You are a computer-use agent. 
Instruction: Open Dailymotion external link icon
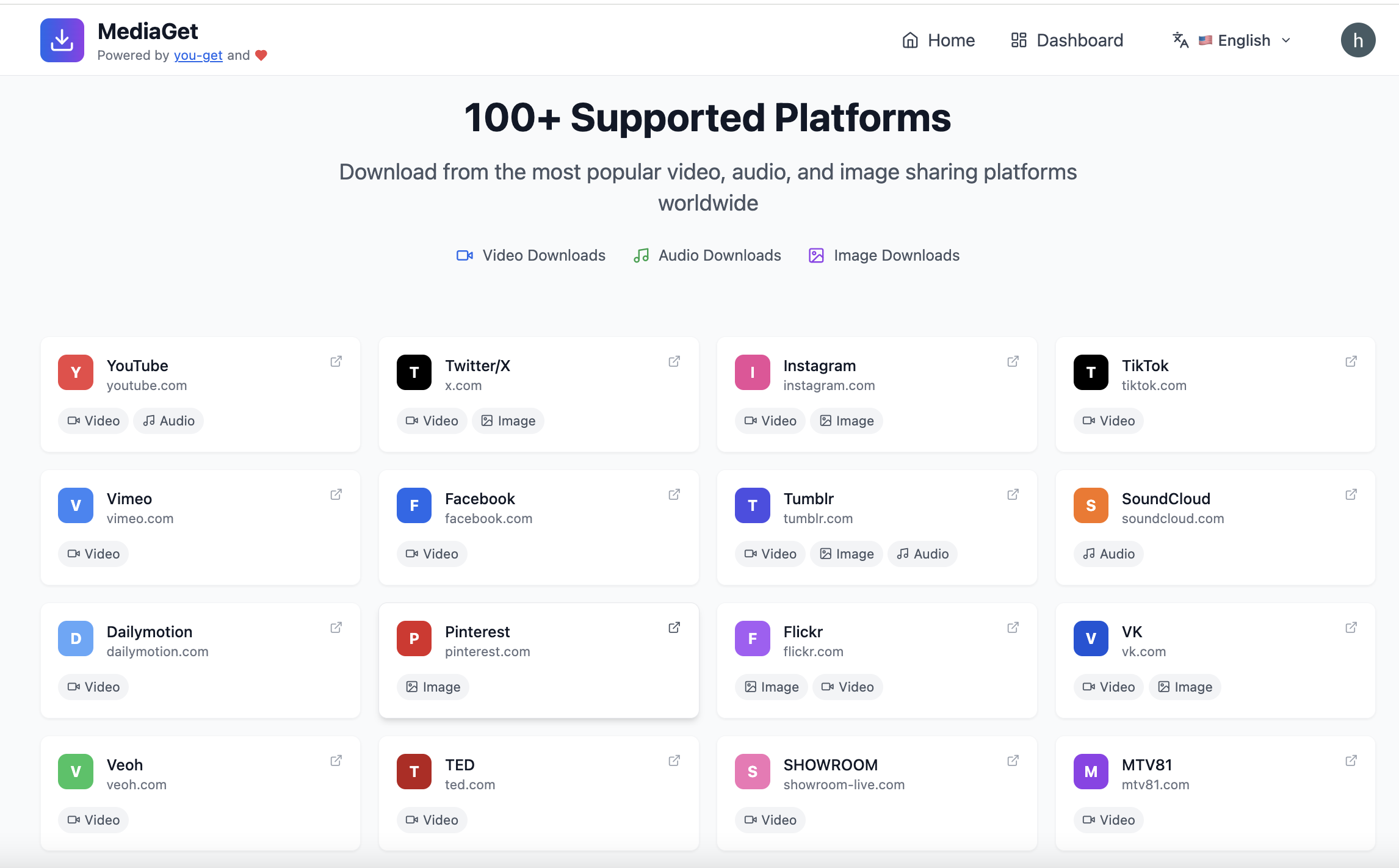pyautogui.click(x=336, y=627)
